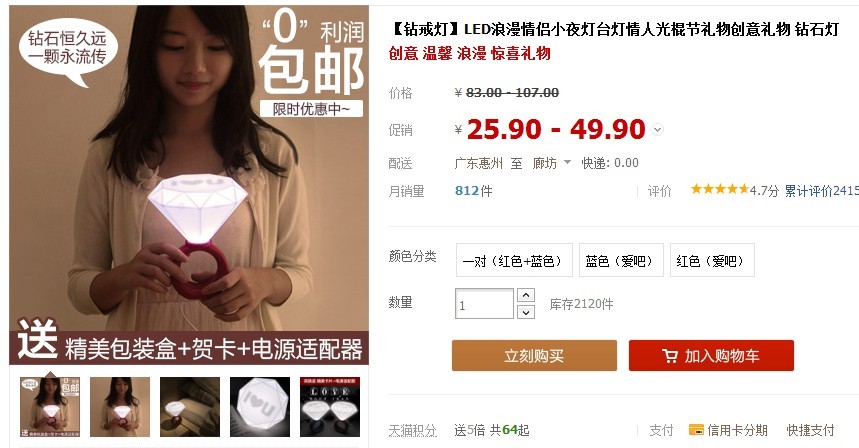Choose the 蓝色（爱吧） color option

coord(621,261)
